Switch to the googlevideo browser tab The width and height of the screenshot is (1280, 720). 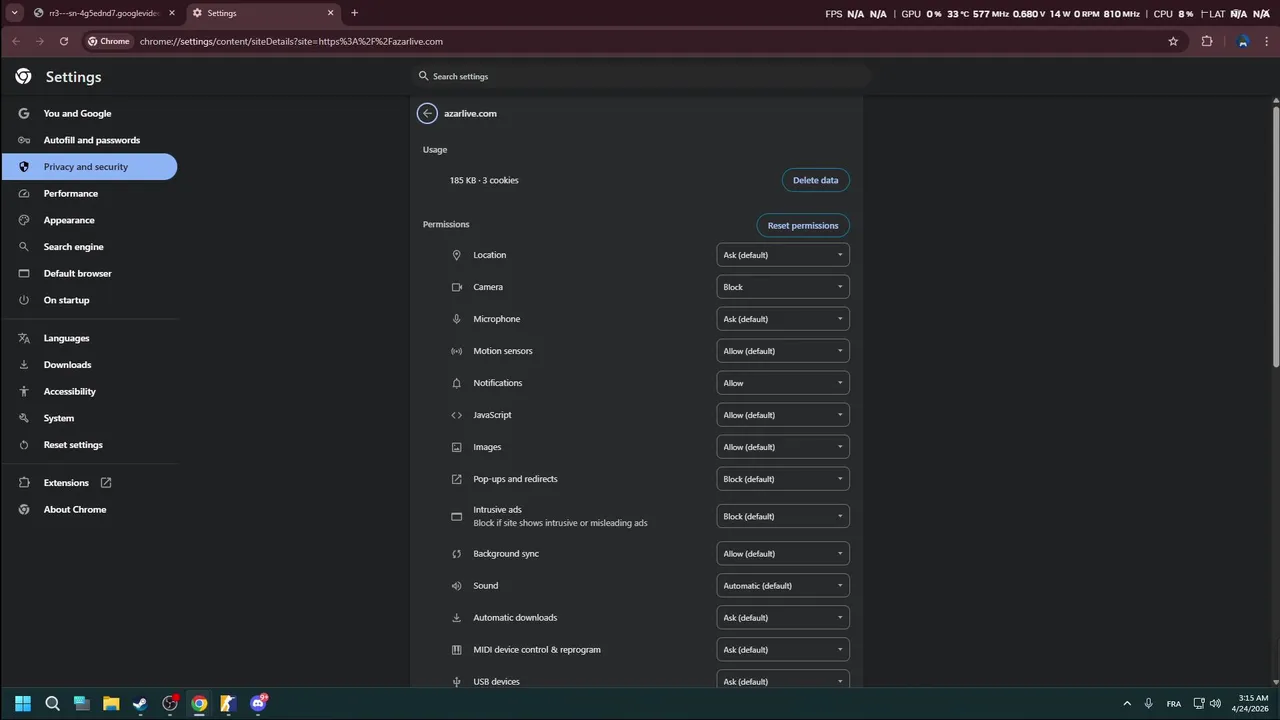point(100,13)
